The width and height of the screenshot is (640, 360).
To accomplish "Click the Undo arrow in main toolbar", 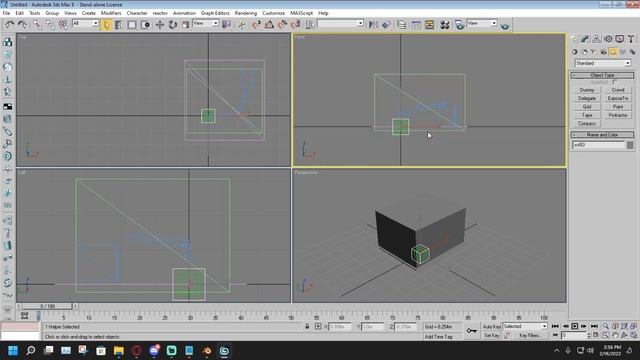I will (9, 25).
